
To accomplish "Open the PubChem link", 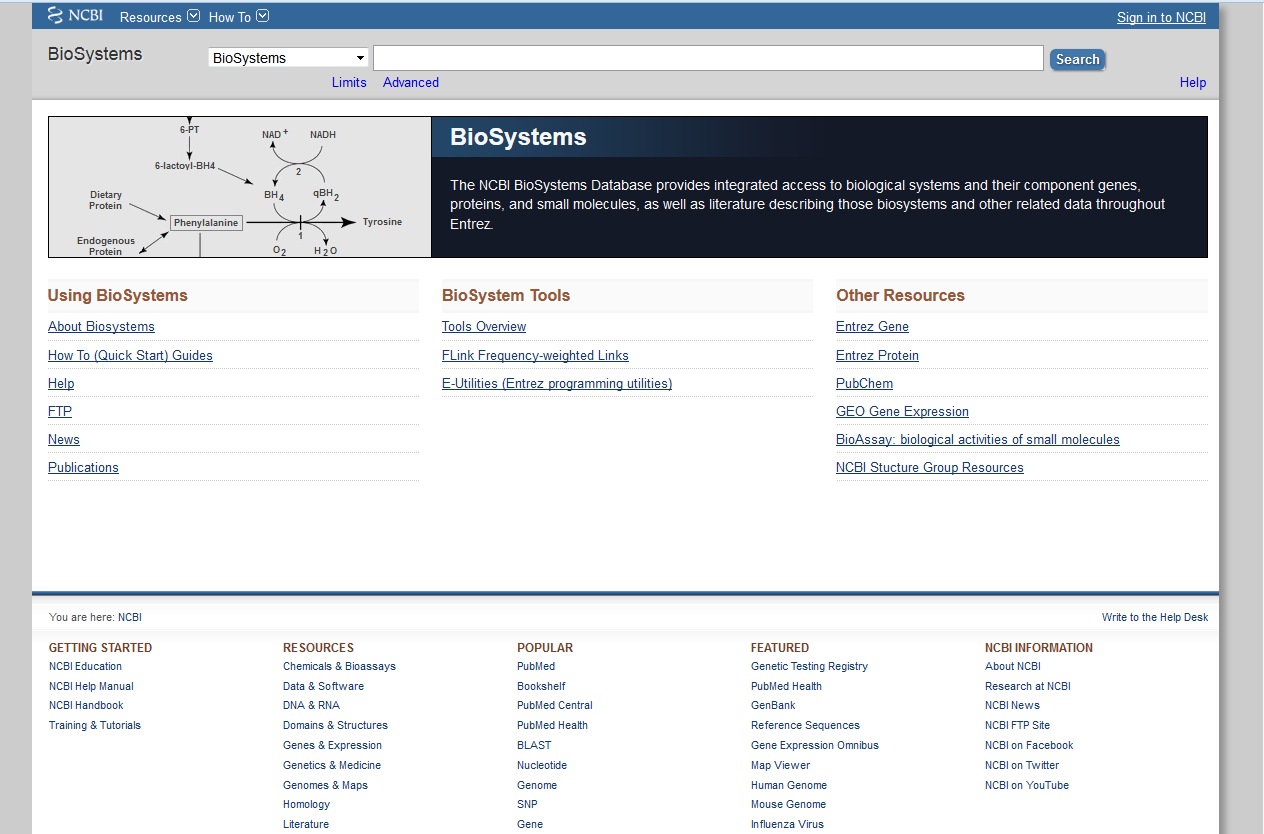I will pos(864,383).
